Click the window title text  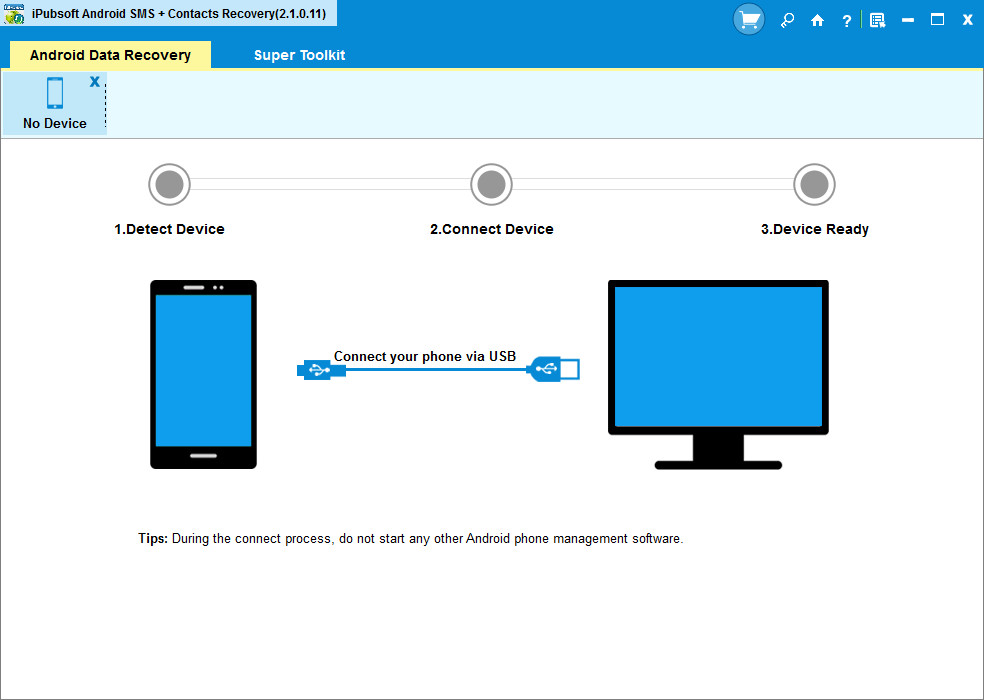(179, 14)
